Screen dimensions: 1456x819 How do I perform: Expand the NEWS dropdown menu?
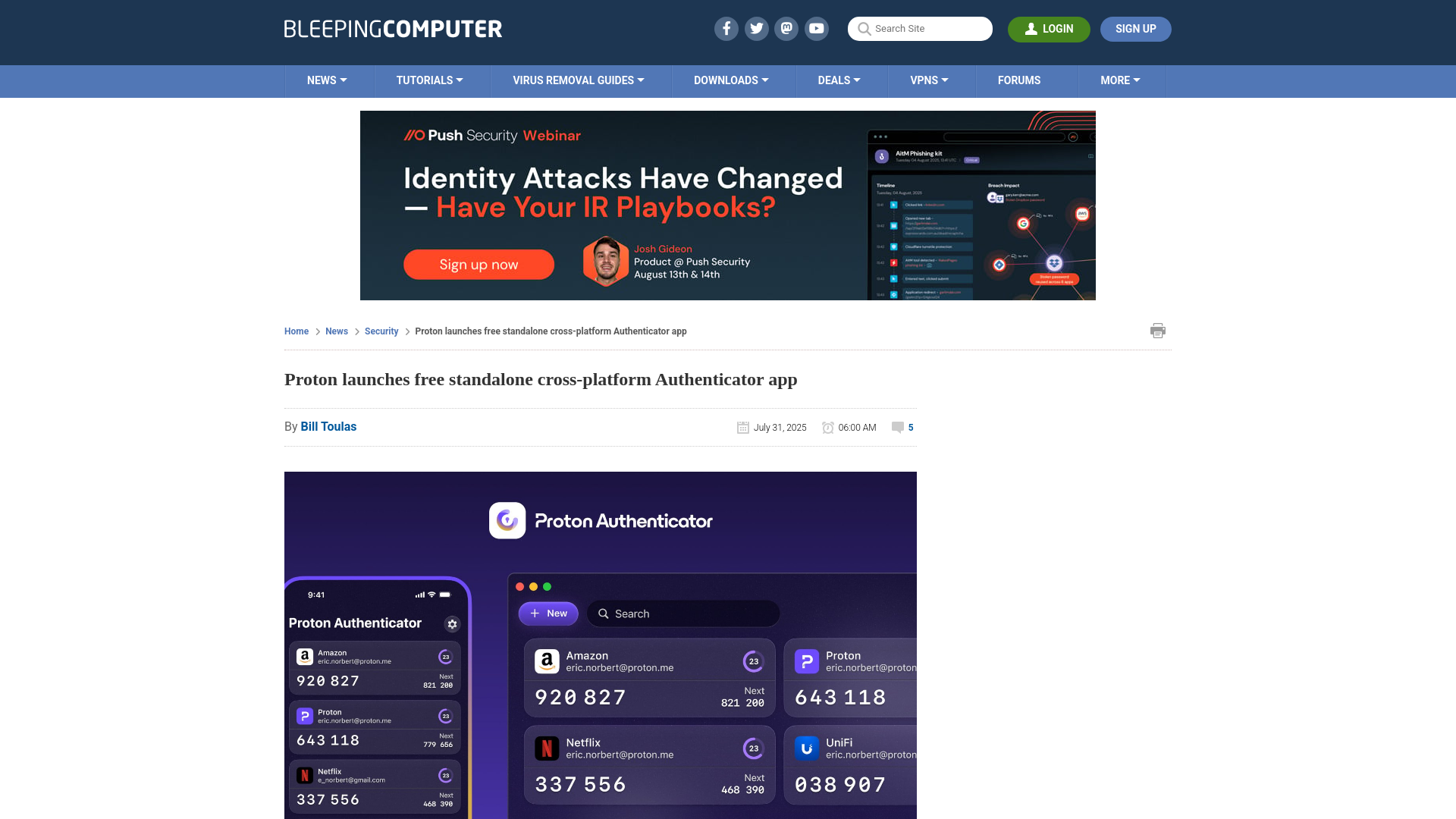pos(327,80)
